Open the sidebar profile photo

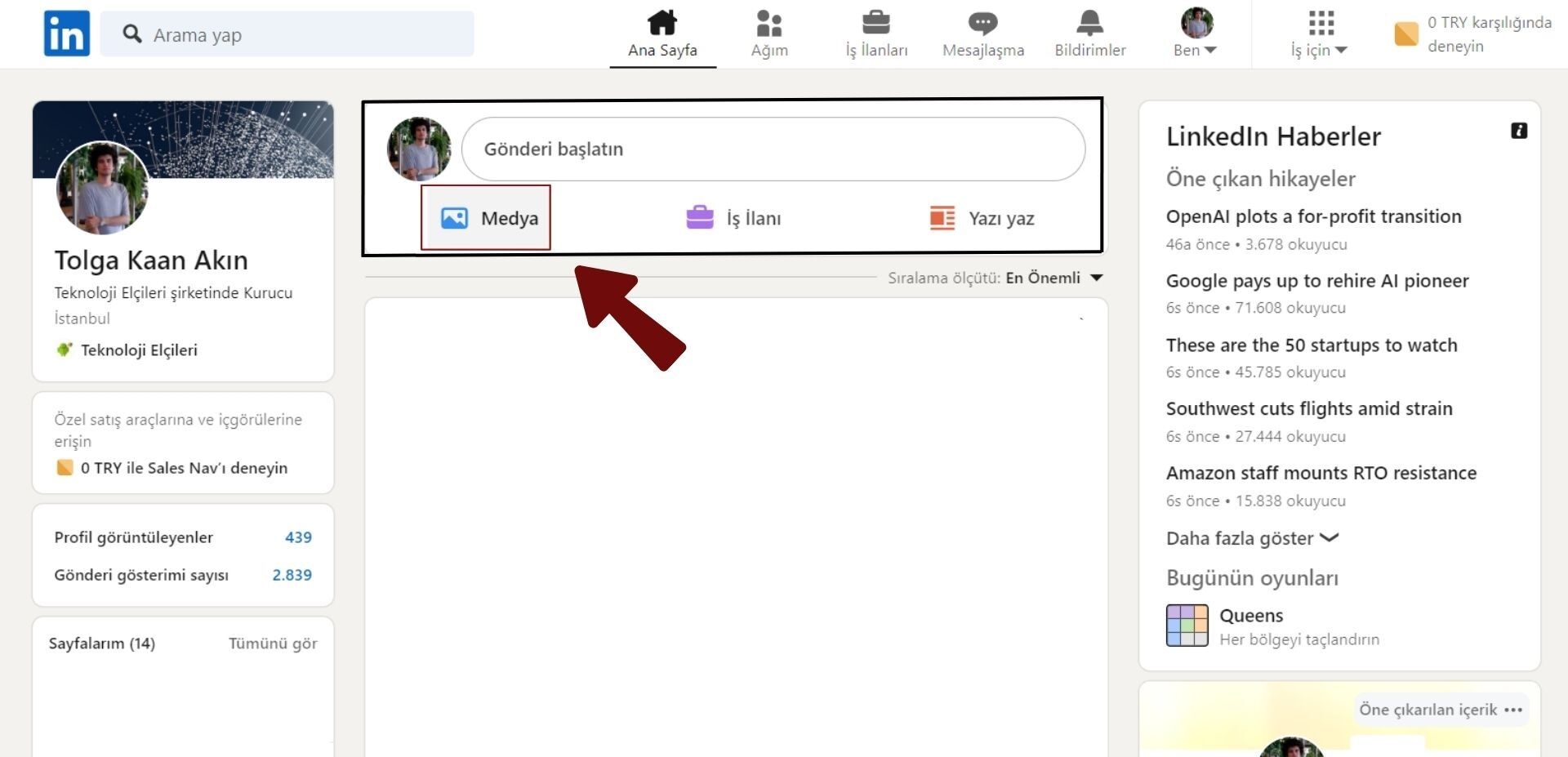point(102,189)
